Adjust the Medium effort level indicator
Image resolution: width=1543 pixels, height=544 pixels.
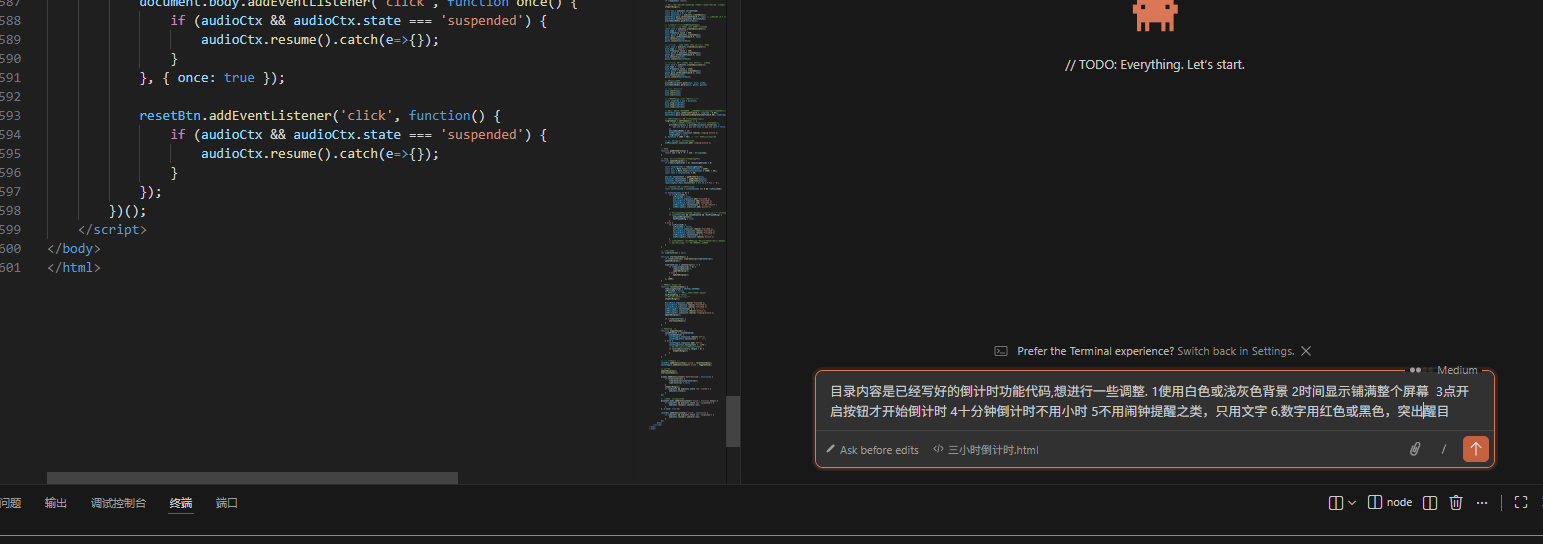[1444, 370]
